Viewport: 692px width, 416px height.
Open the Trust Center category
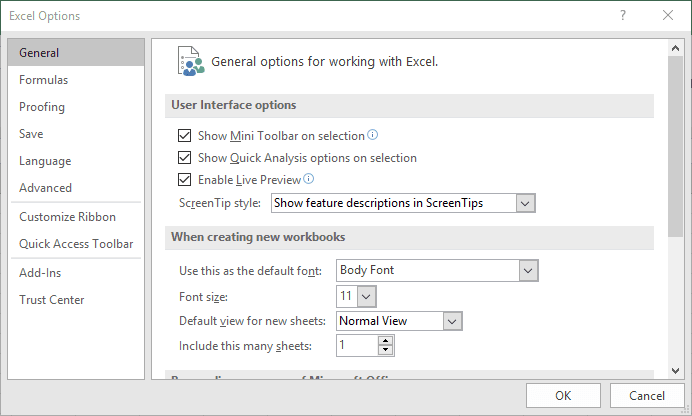pyautogui.click(x=76, y=300)
